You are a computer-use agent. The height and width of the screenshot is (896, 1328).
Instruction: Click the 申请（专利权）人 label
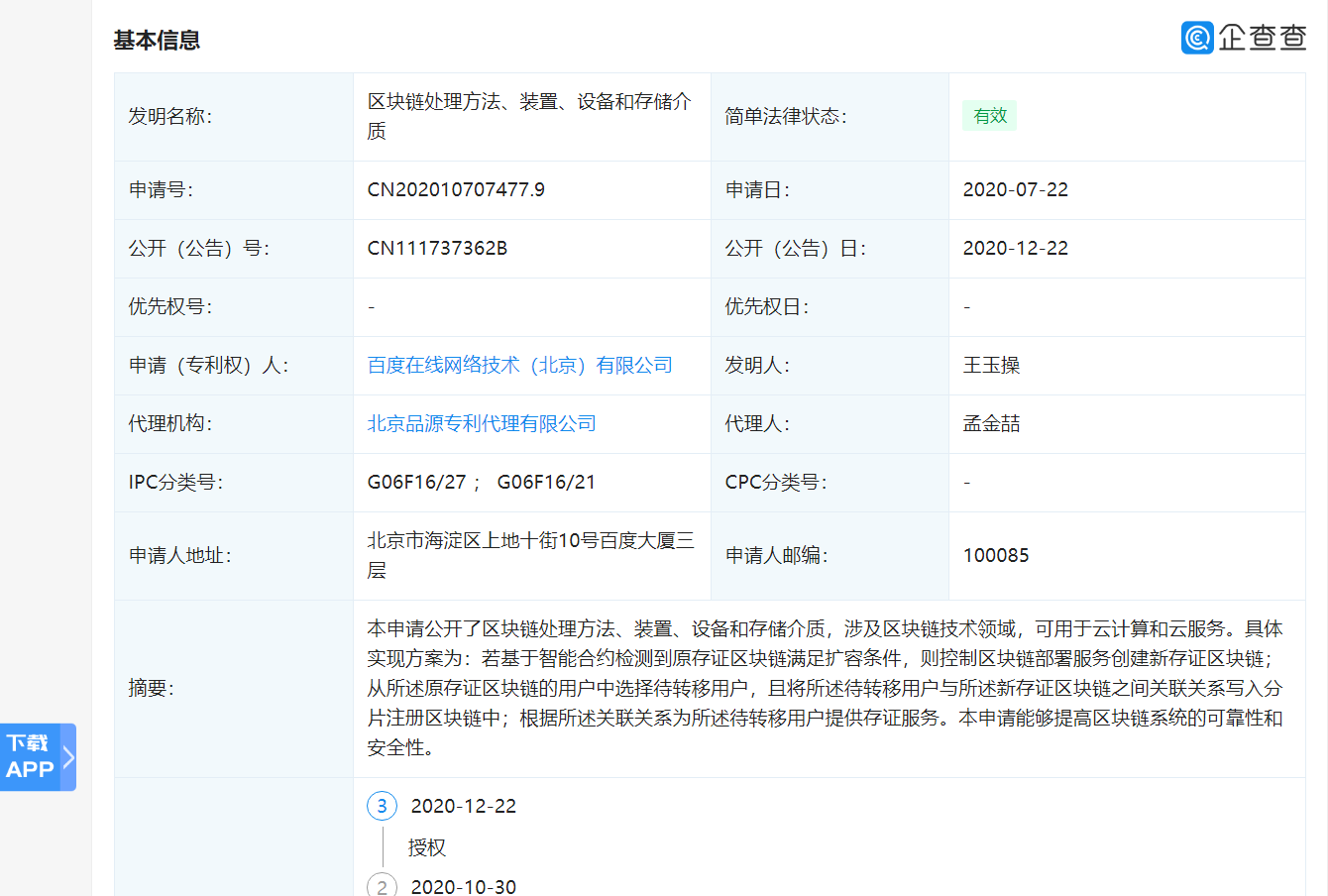(208, 365)
